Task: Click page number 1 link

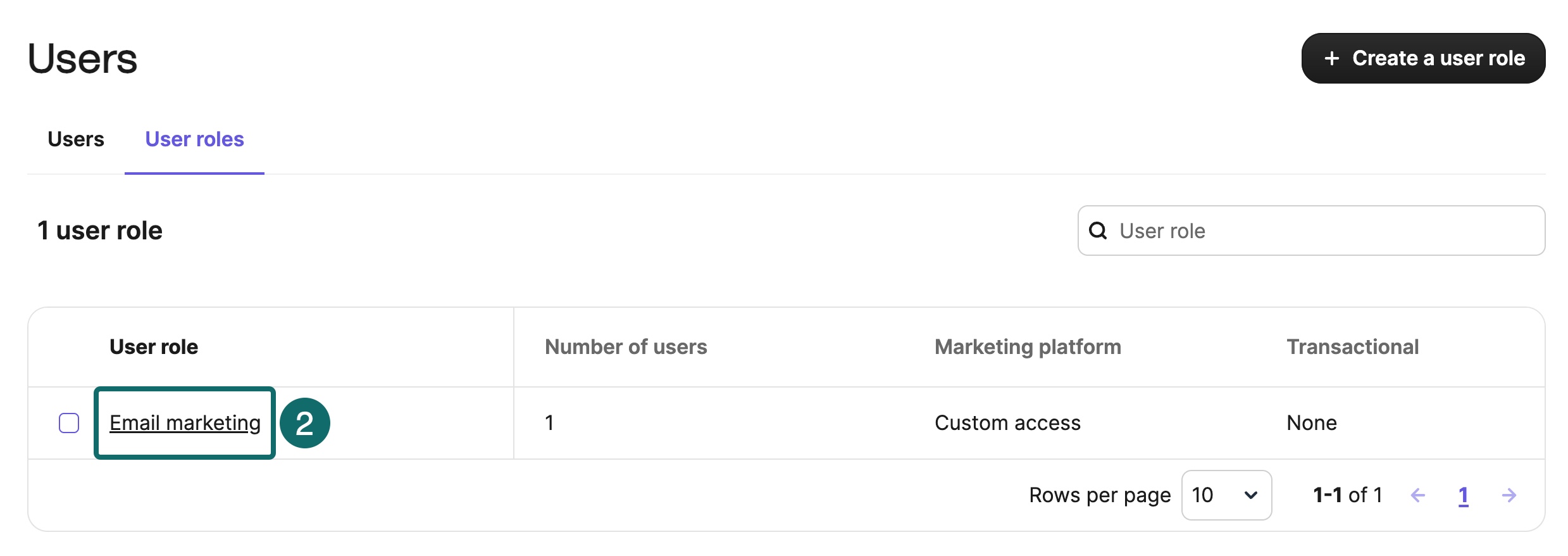Action: (x=1463, y=495)
